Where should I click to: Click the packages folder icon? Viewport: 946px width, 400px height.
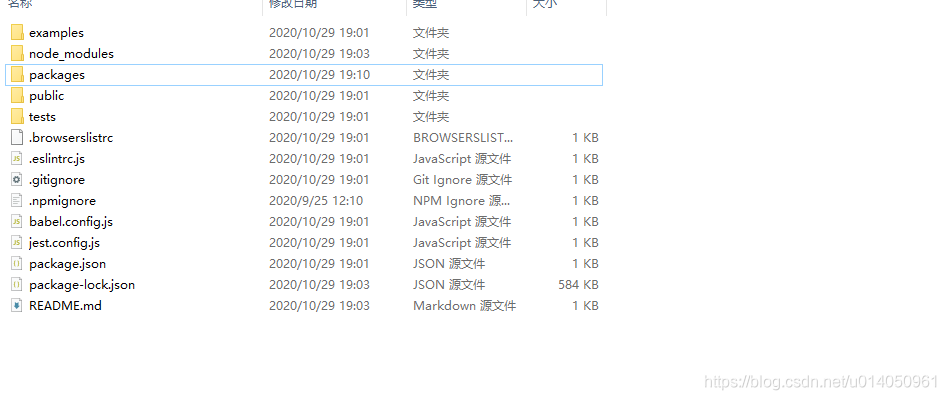17,75
